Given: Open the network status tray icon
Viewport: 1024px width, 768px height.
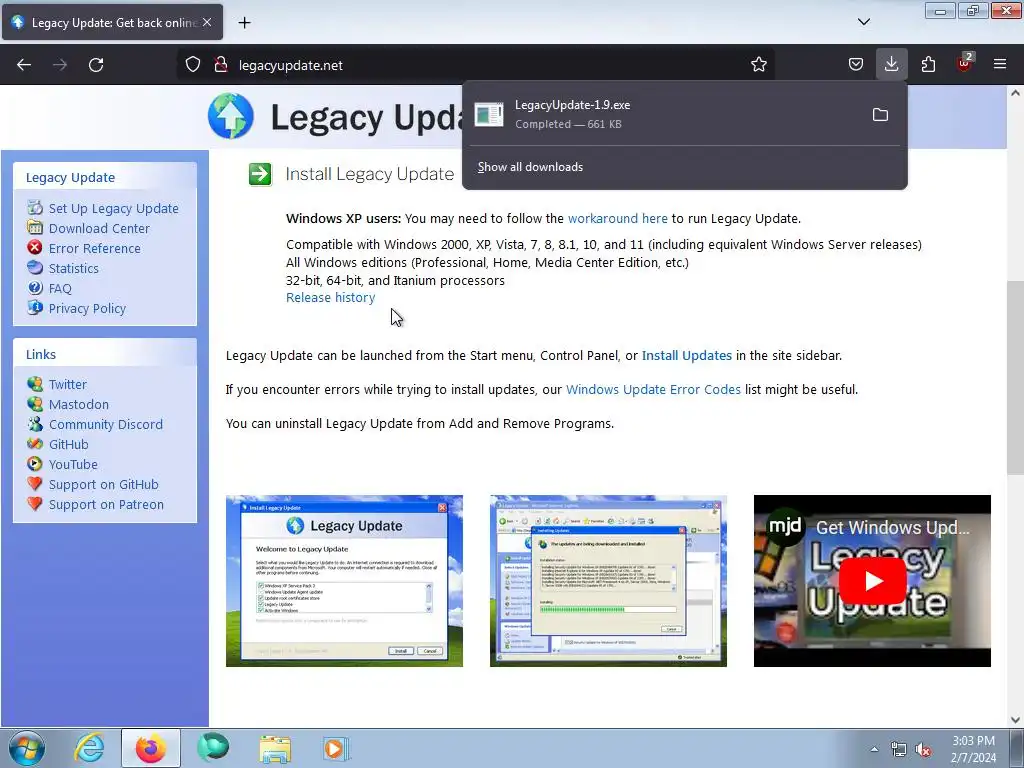Looking at the screenshot, I should [x=899, y=750].
